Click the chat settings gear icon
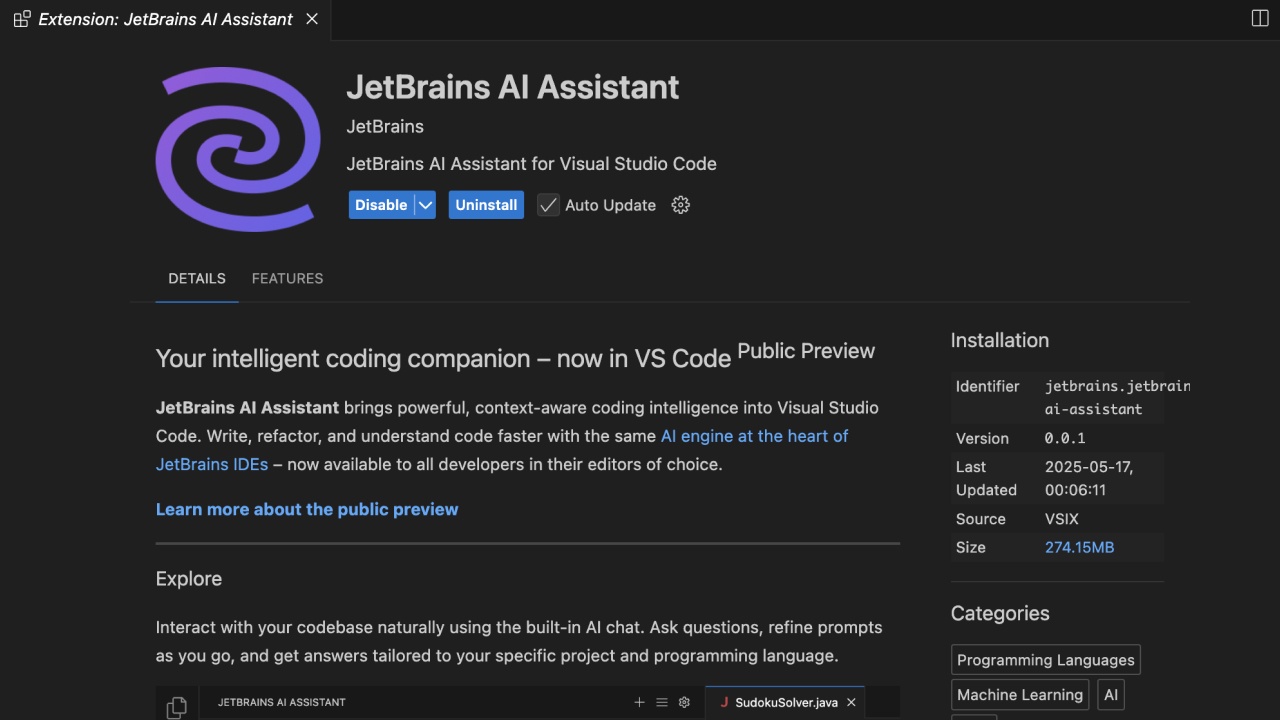This screenshot has width=1280, height=720. (684, 702)
